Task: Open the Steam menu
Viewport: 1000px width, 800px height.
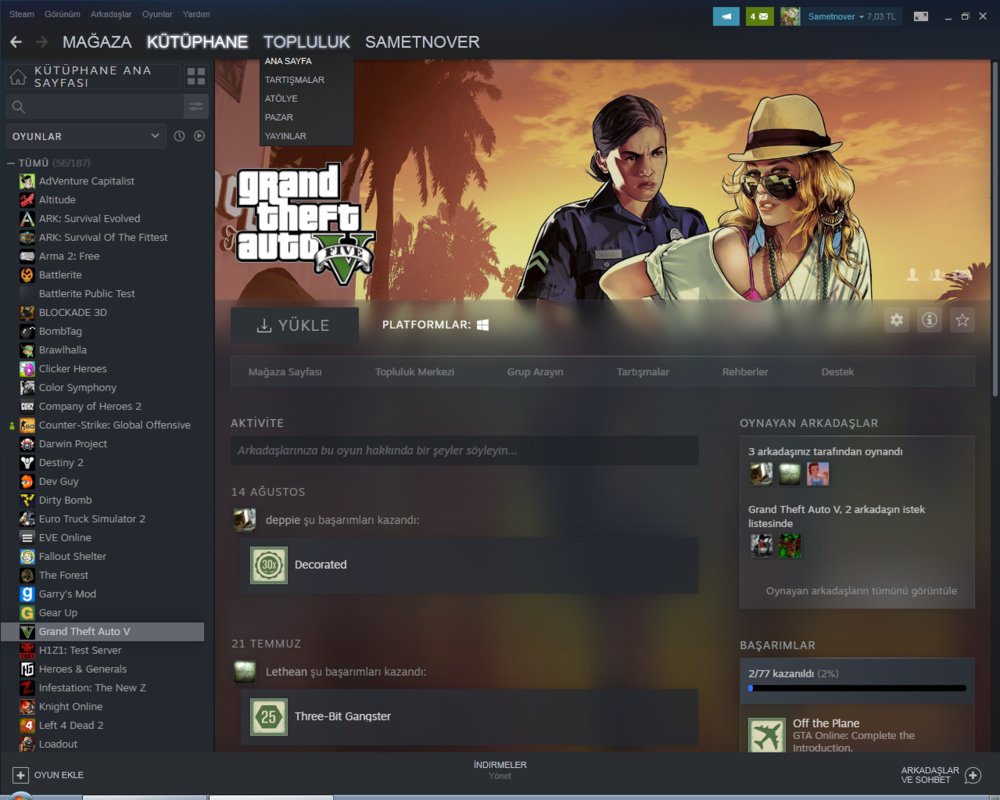Action: coord(22,14)
